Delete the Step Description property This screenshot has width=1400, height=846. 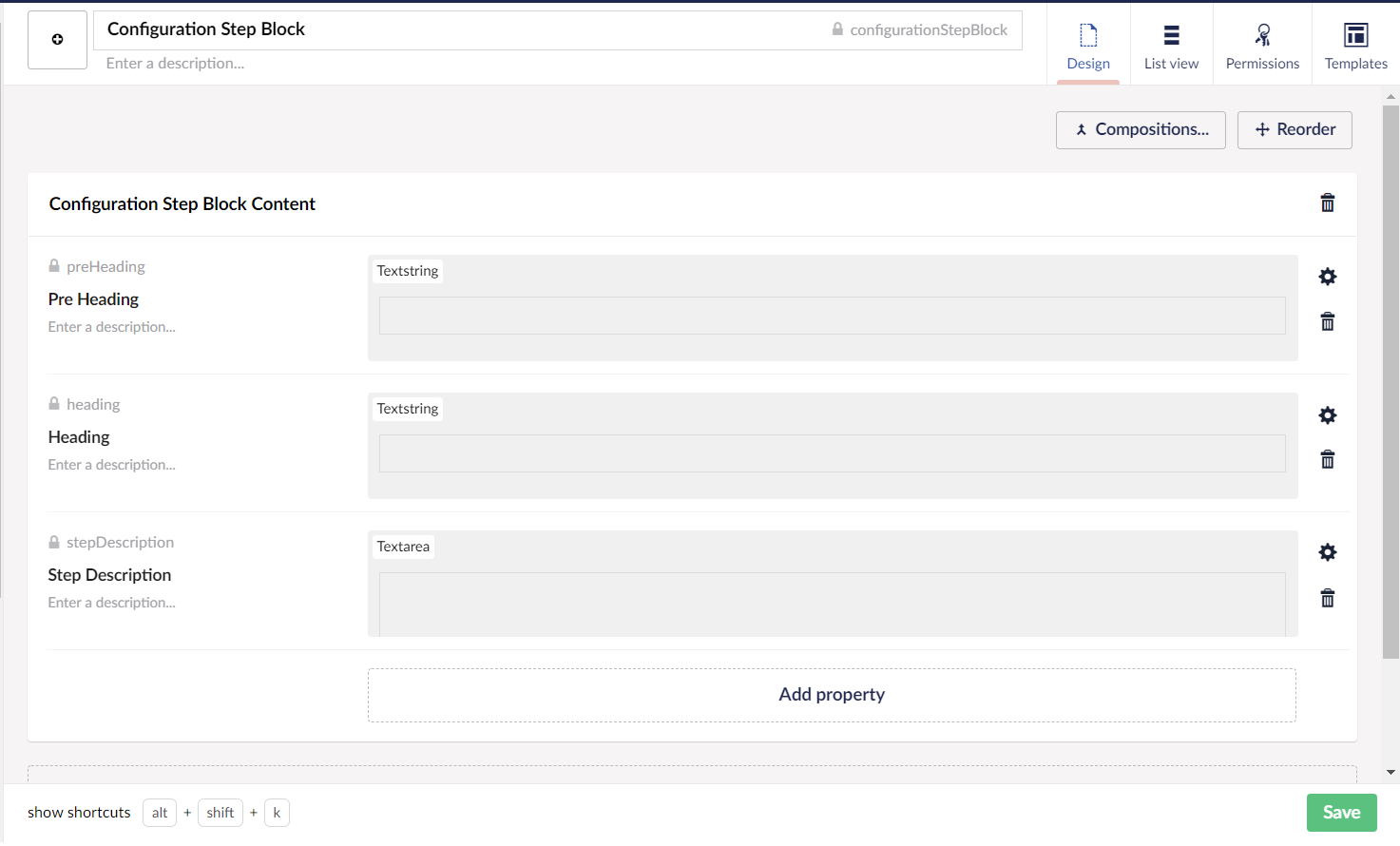1327,598
